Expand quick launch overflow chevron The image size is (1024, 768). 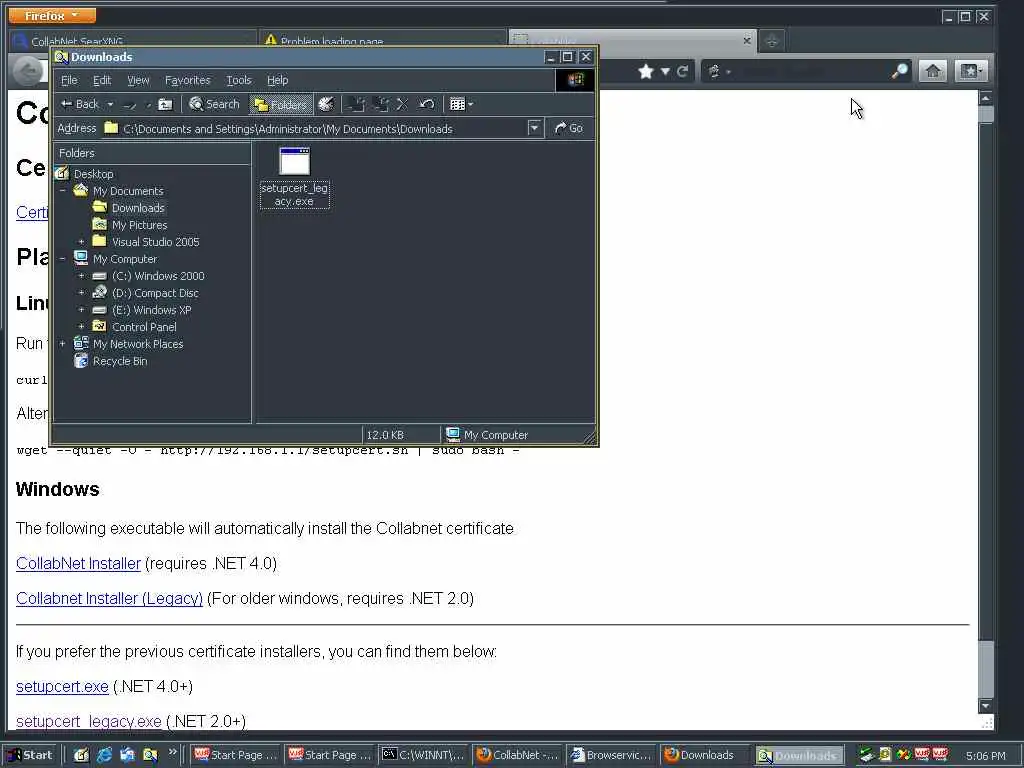tap(173, 752)
